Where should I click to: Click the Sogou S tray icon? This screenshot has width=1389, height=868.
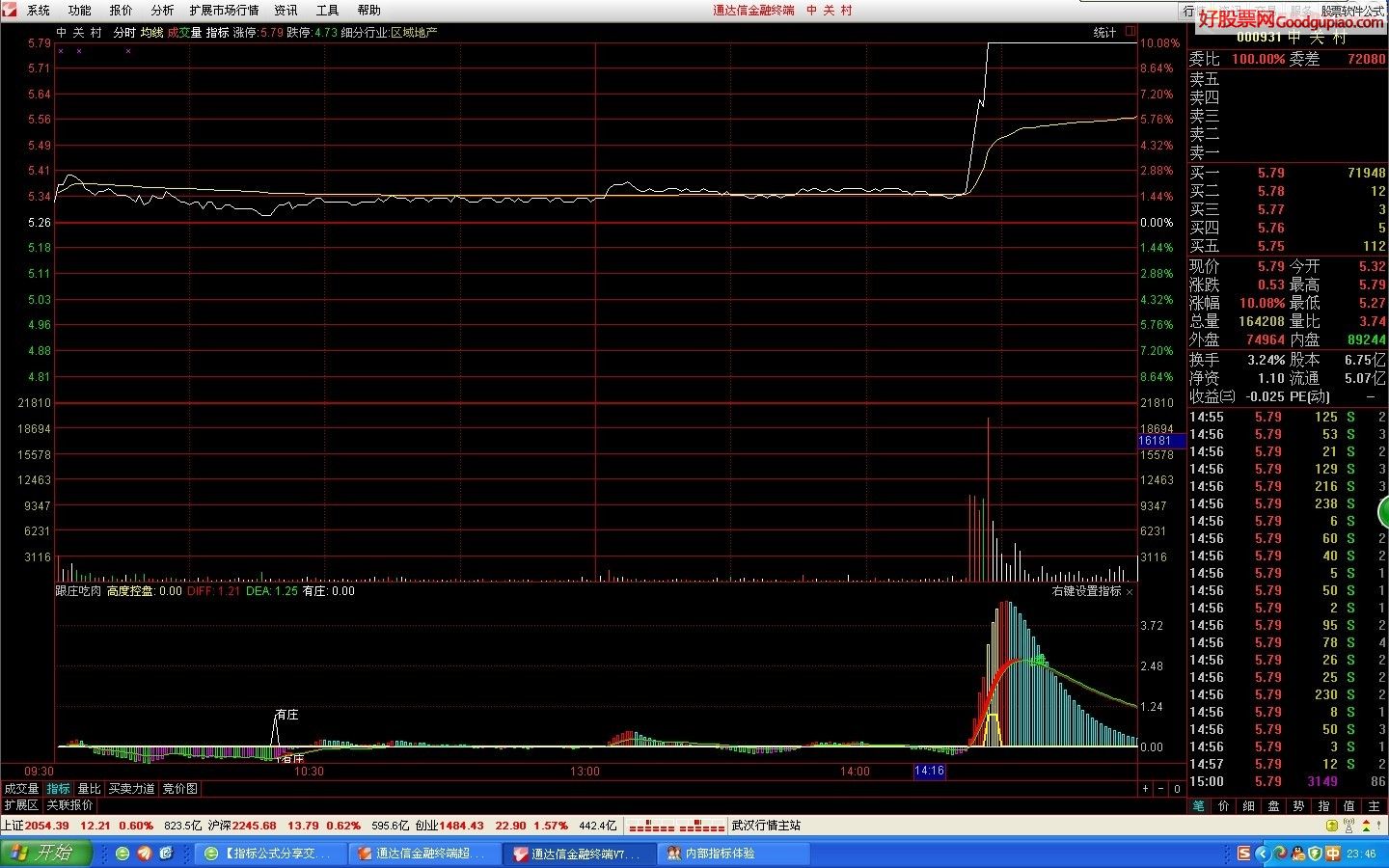1244,854
